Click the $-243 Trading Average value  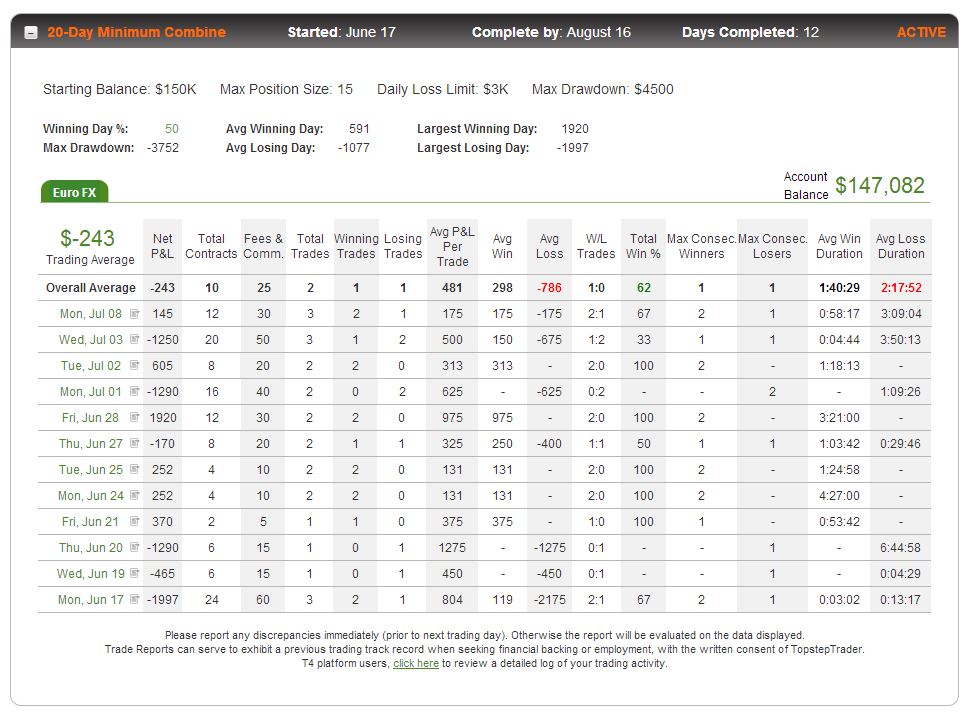87,238
